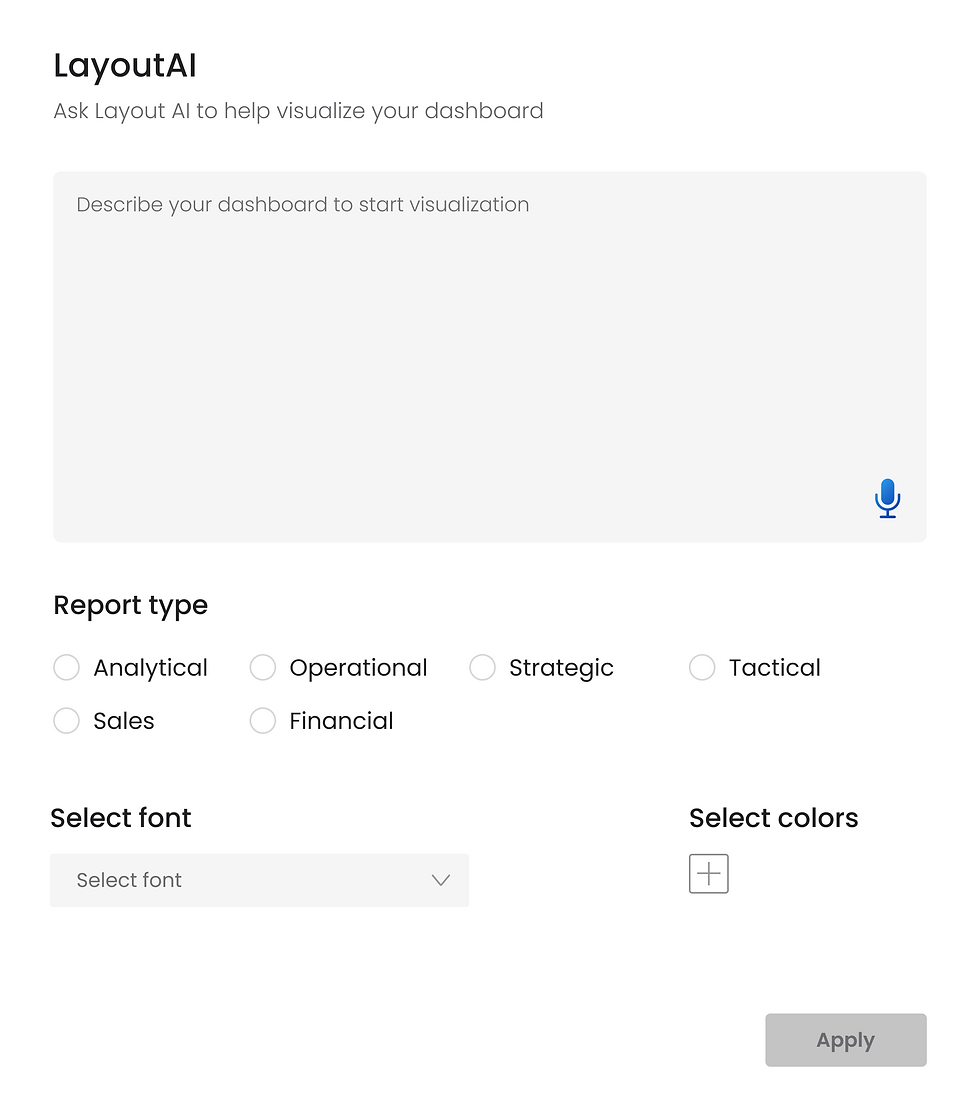Select the Analytical report type

(66, 667)
